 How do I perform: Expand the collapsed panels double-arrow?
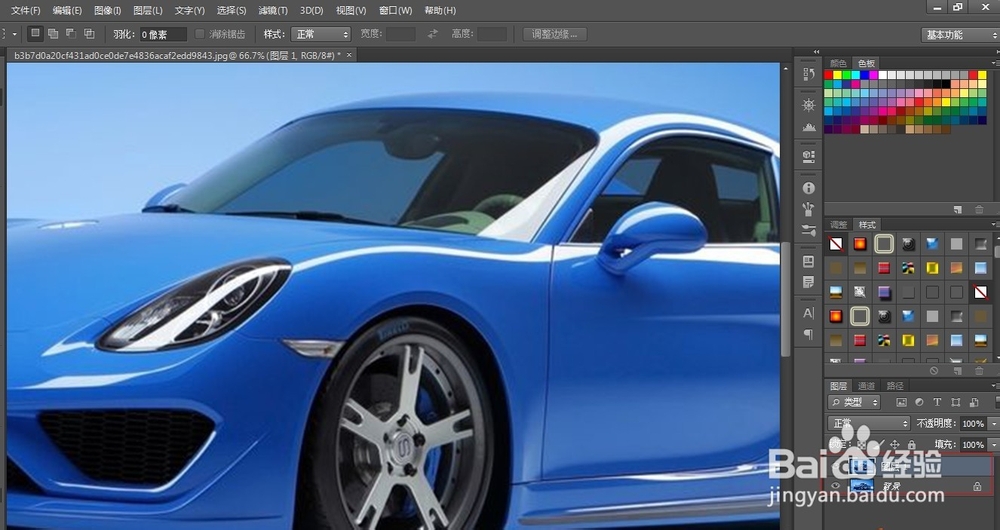click(816, 52)
